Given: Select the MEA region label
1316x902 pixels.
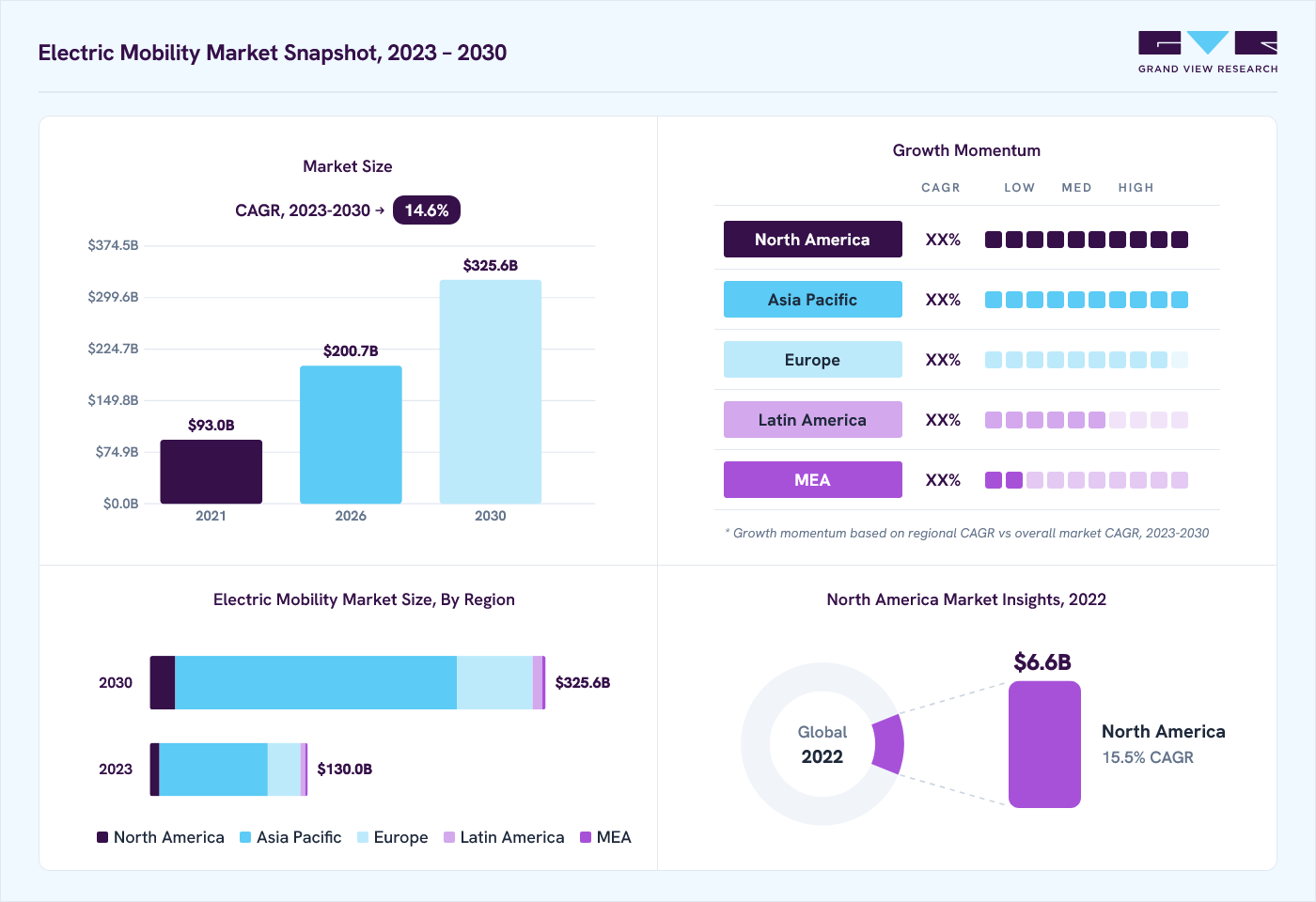Looking at the screenshot, I should click(x=812, y=480).
